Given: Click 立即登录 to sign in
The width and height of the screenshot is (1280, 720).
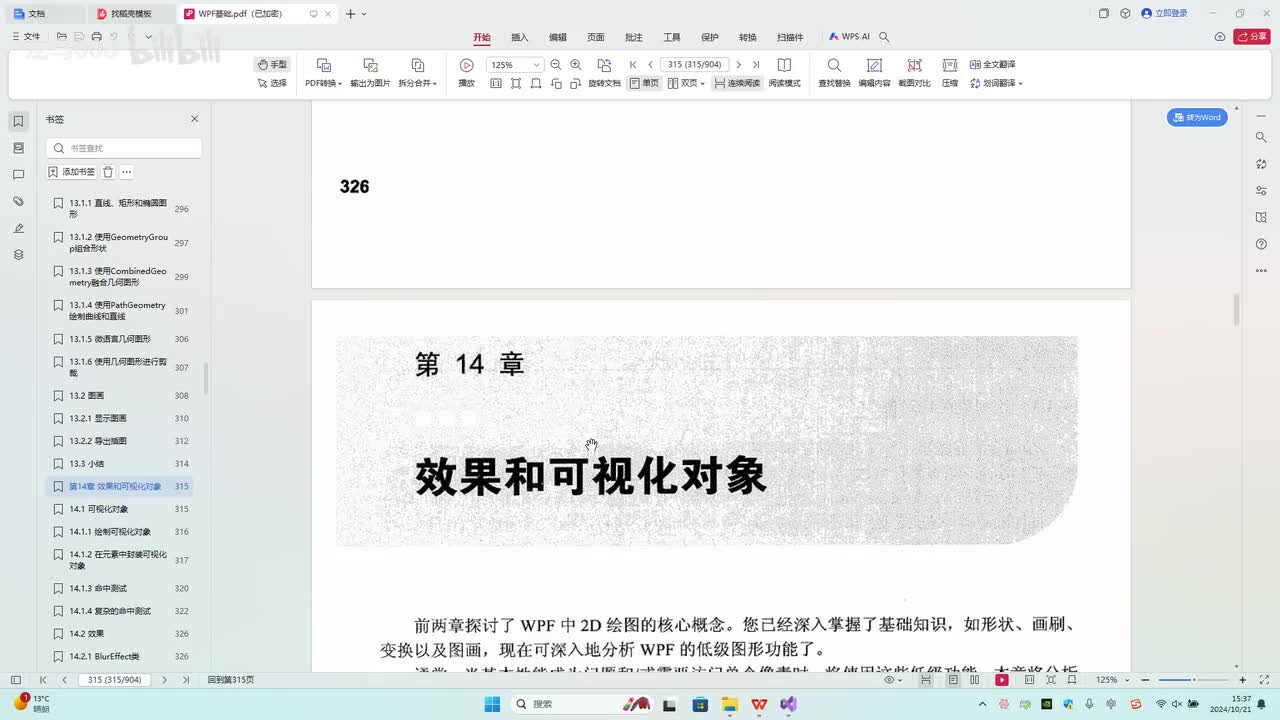Looking at the screenshot, I should tap(1163, 14).
